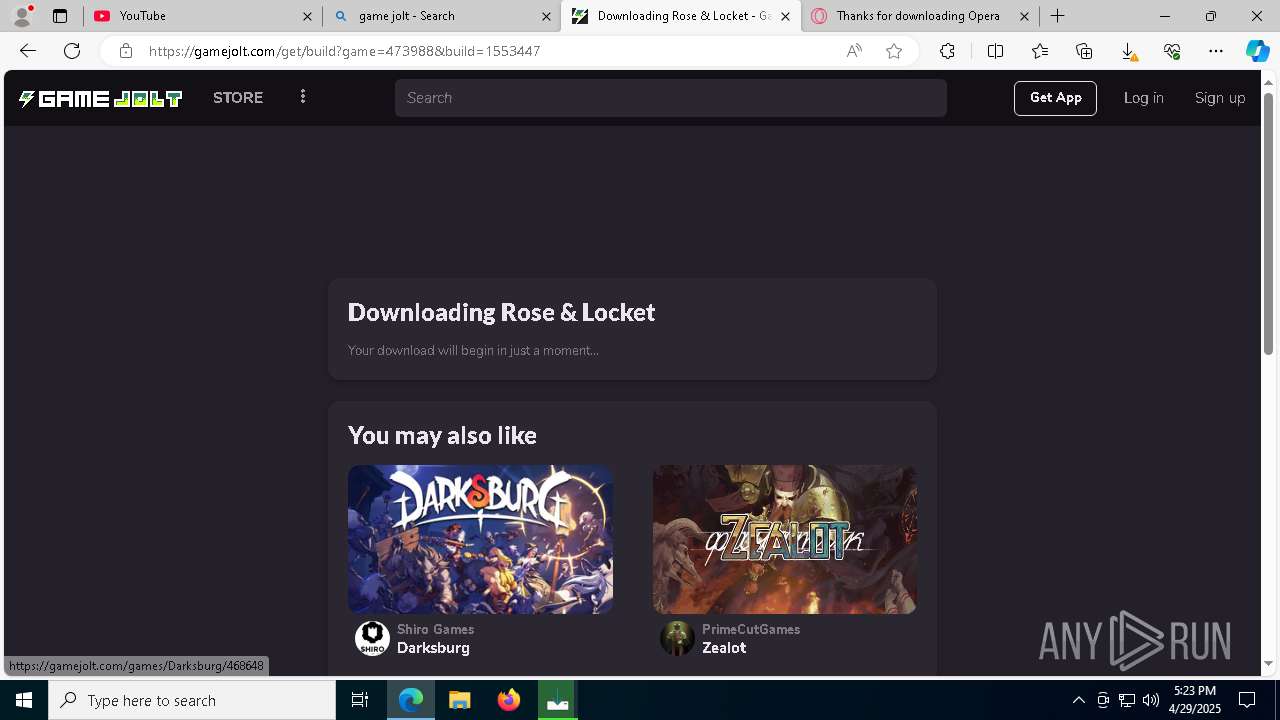Open the Zealot game thumbnail
The width and height of the screenshot is (1280, 720).
pyautogui.click(x=785, y=539)
